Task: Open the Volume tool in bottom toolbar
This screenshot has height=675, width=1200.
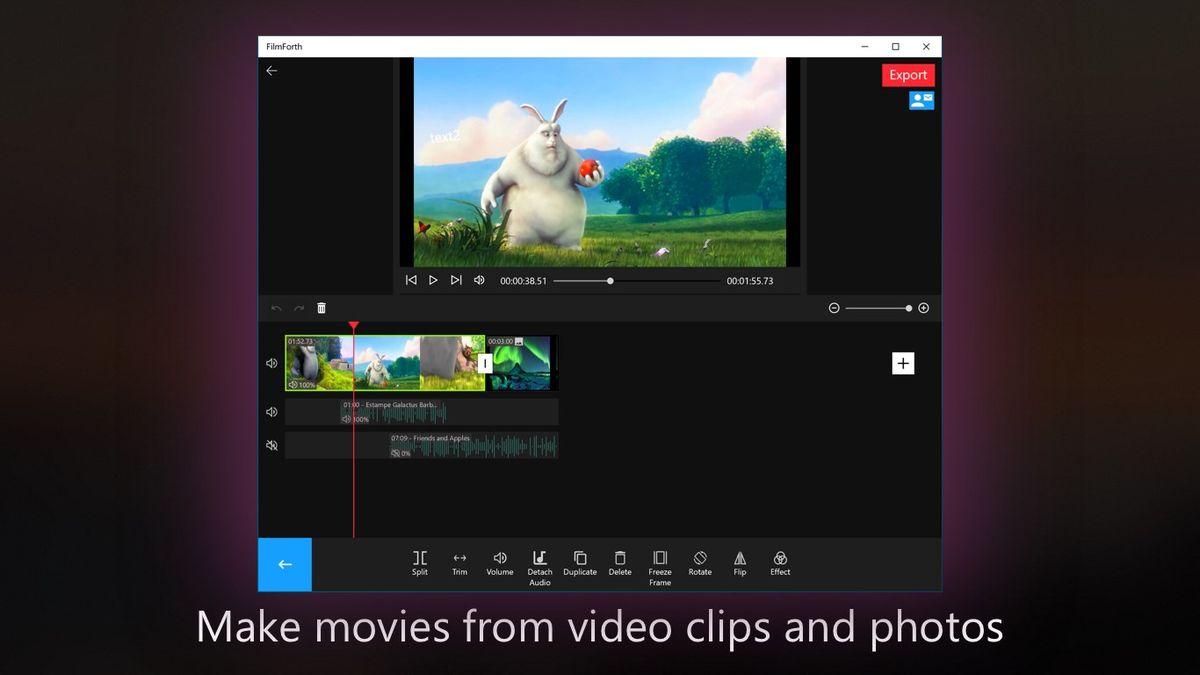Action: [500, 563]
